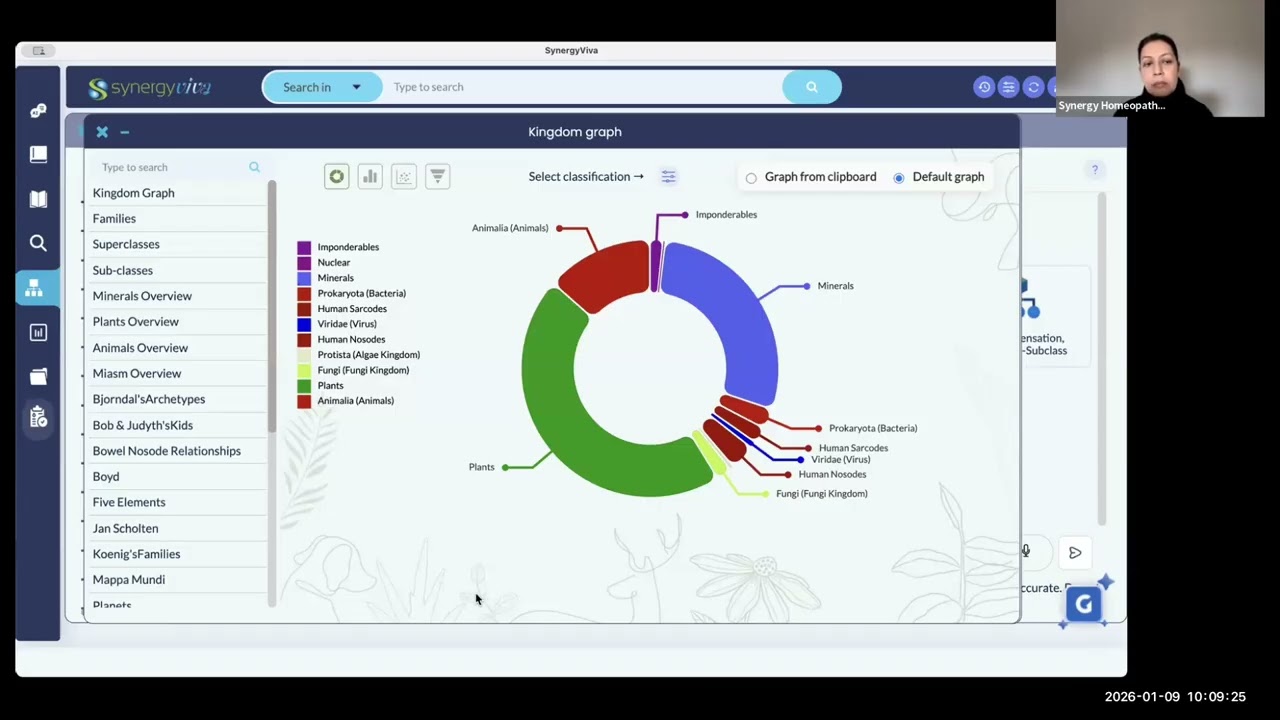
Task: Switch to bar chart view
Action: pyautogui.click(x=370, y=177)
